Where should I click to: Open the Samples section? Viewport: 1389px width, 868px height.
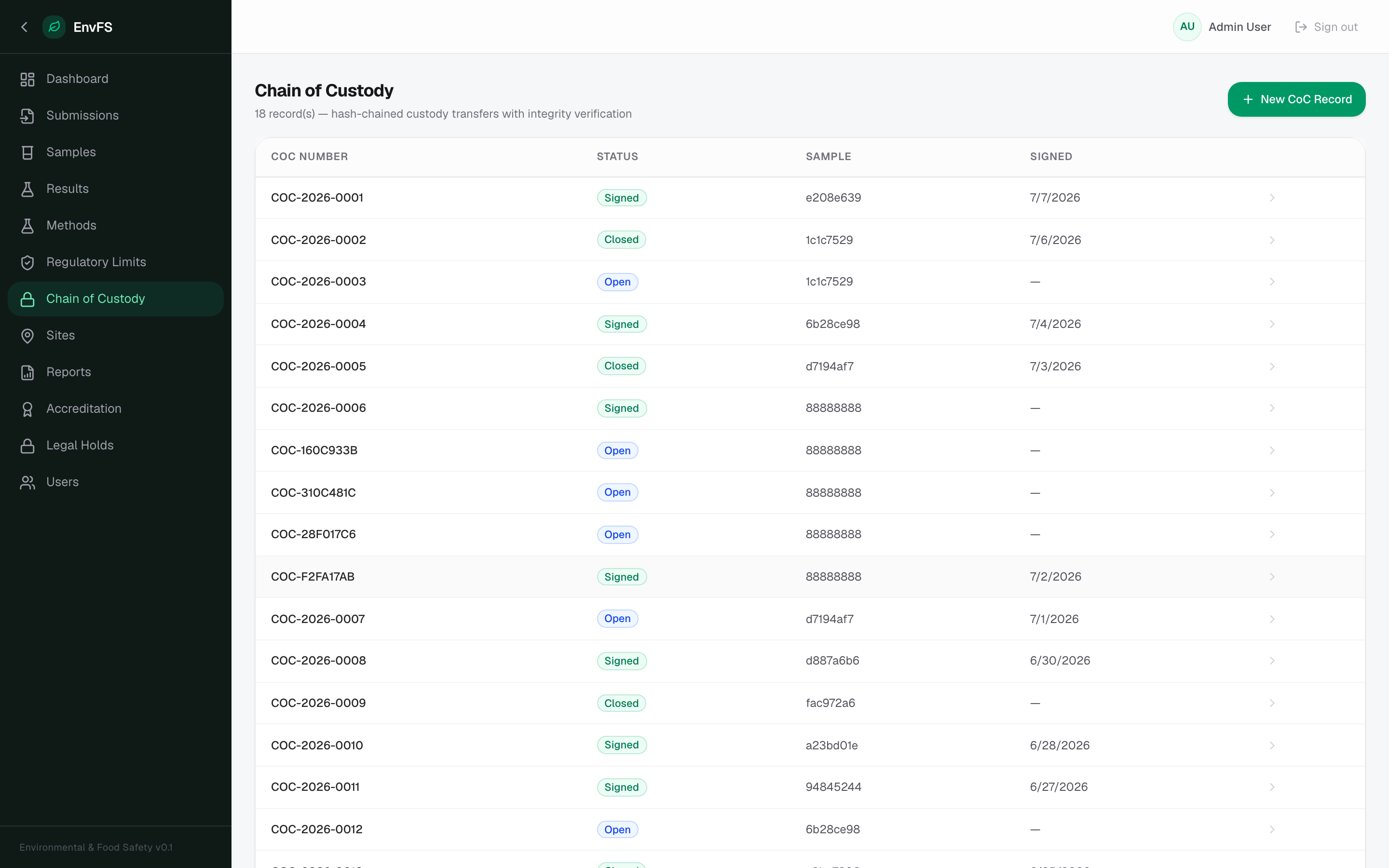click(115, 152)
